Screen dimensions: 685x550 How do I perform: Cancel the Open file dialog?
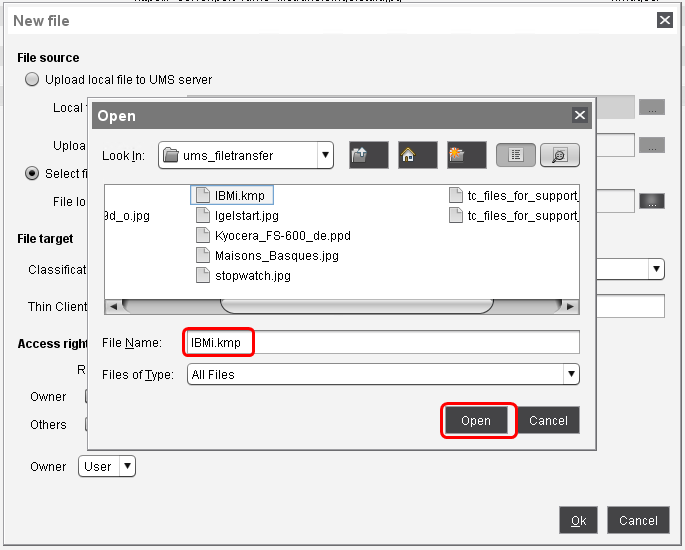click(548, 421)
